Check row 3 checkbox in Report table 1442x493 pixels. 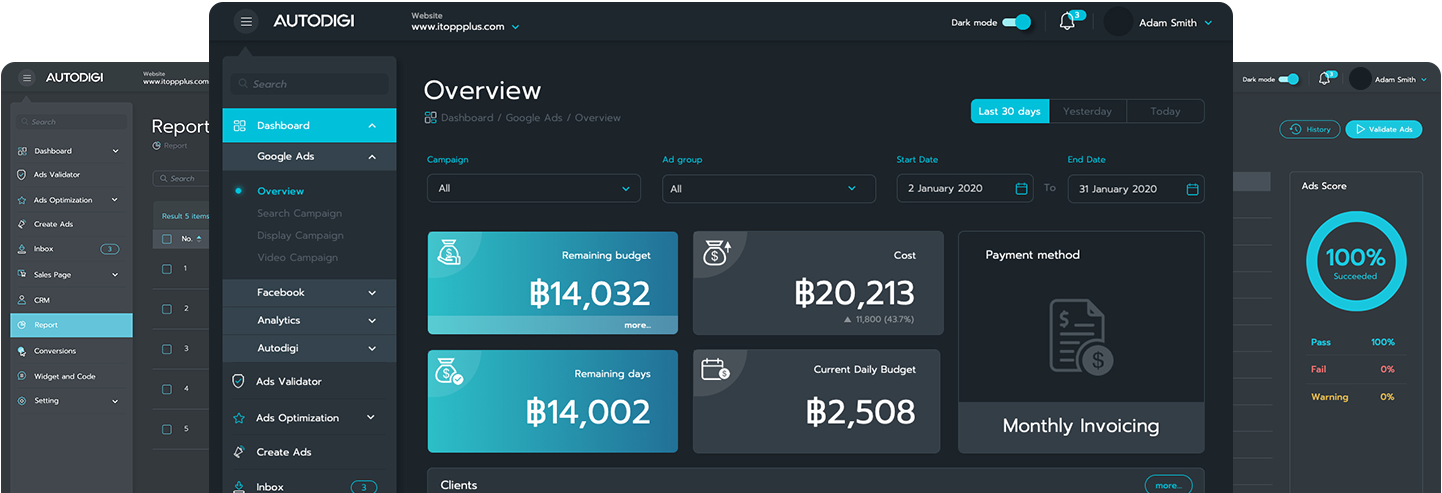167,349
